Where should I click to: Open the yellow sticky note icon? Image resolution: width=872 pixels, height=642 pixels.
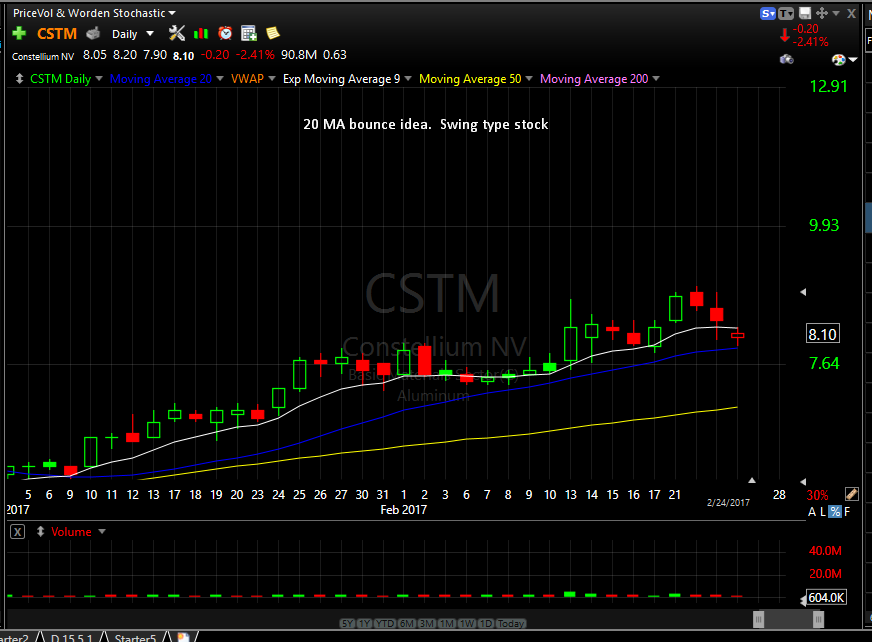[x=272, y=33]
